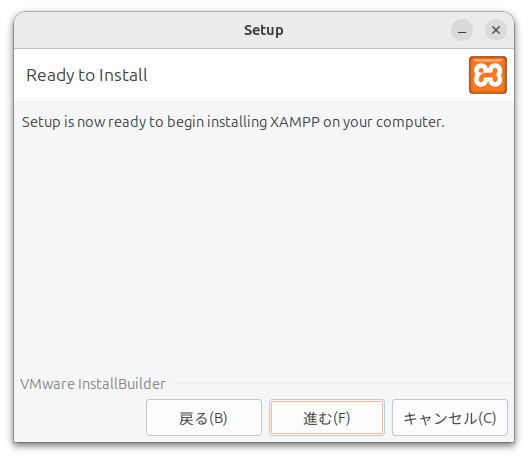Click the Setup title bar text
The height and width of the screenshot is (459, 528).
pyautogui.click(x=264, y=30)
